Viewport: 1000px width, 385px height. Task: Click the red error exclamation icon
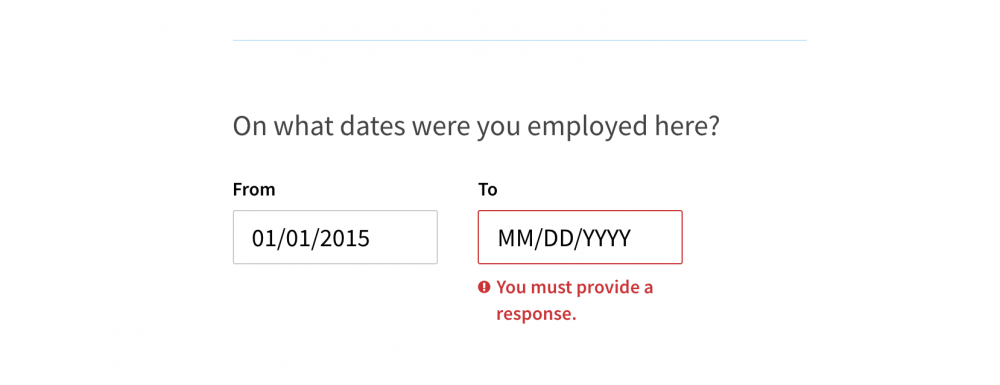[484, 287]
